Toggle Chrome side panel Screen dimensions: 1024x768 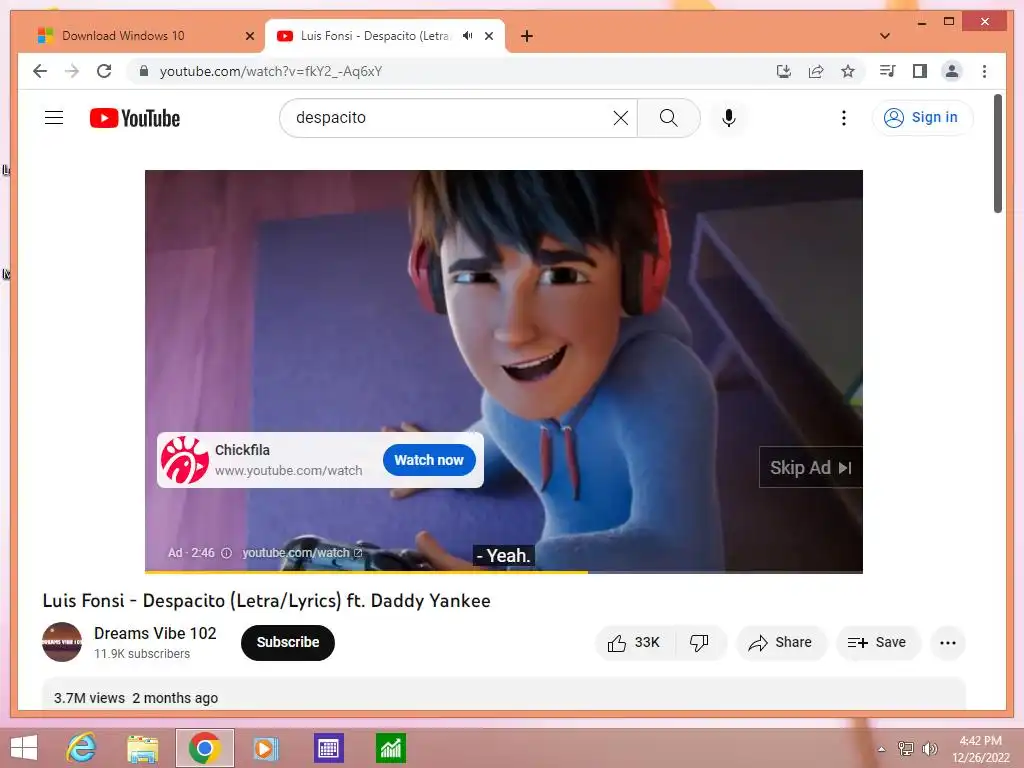pyautogui.click(x=920, y=71)
